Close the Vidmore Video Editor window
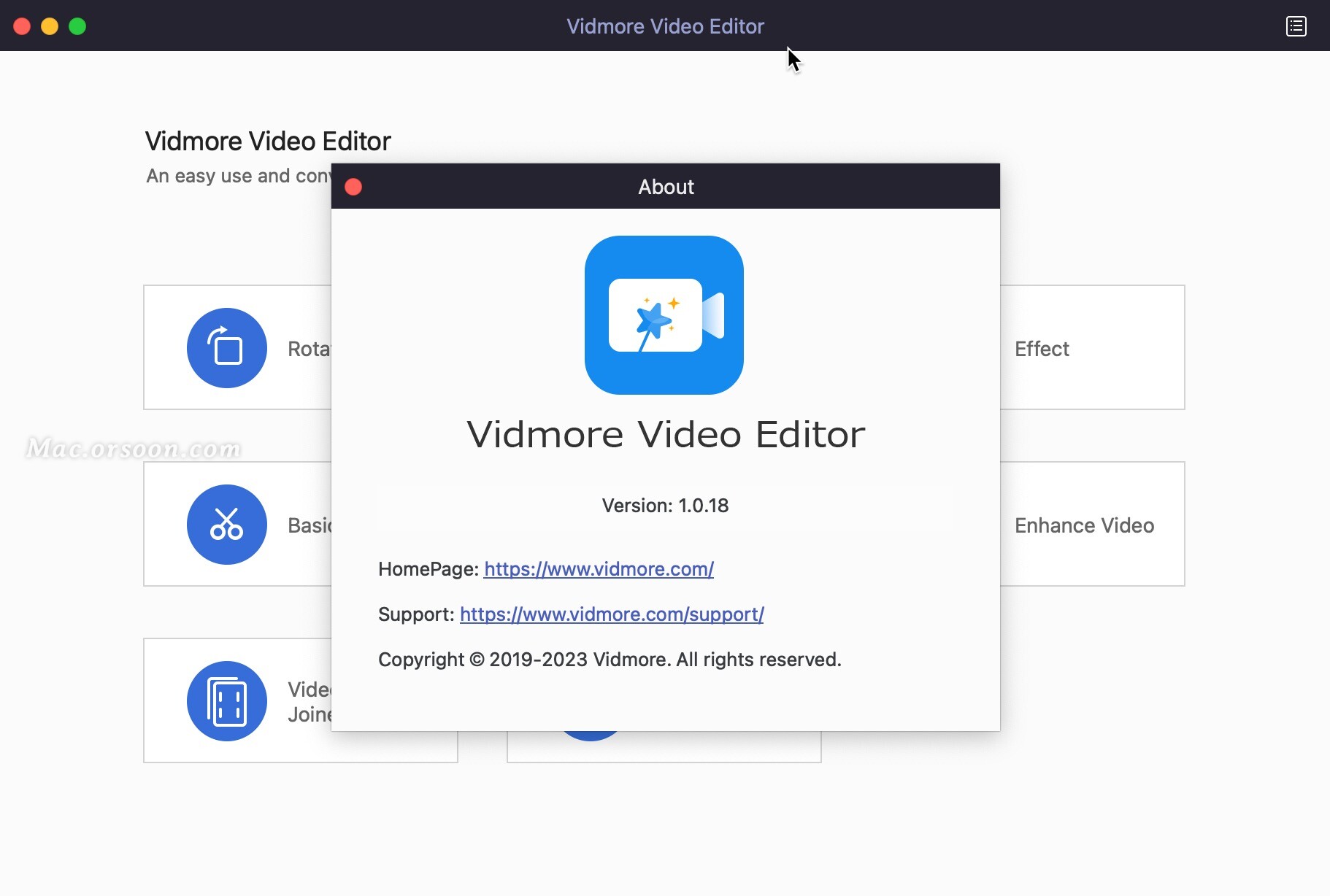This screenshot has width=1330, height=896. coord(22,26)
